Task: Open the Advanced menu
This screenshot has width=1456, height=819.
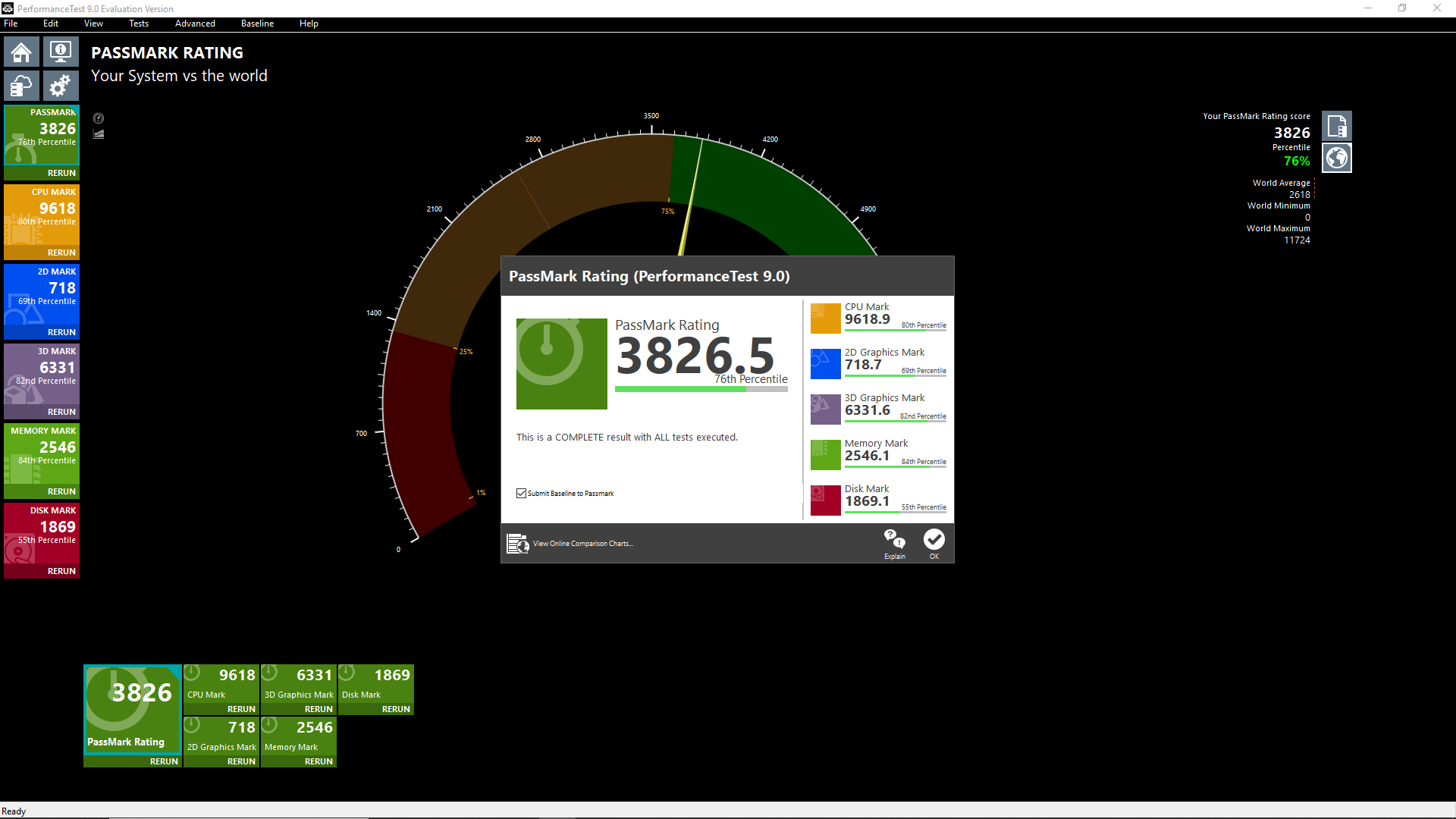Action: (195, 24)
